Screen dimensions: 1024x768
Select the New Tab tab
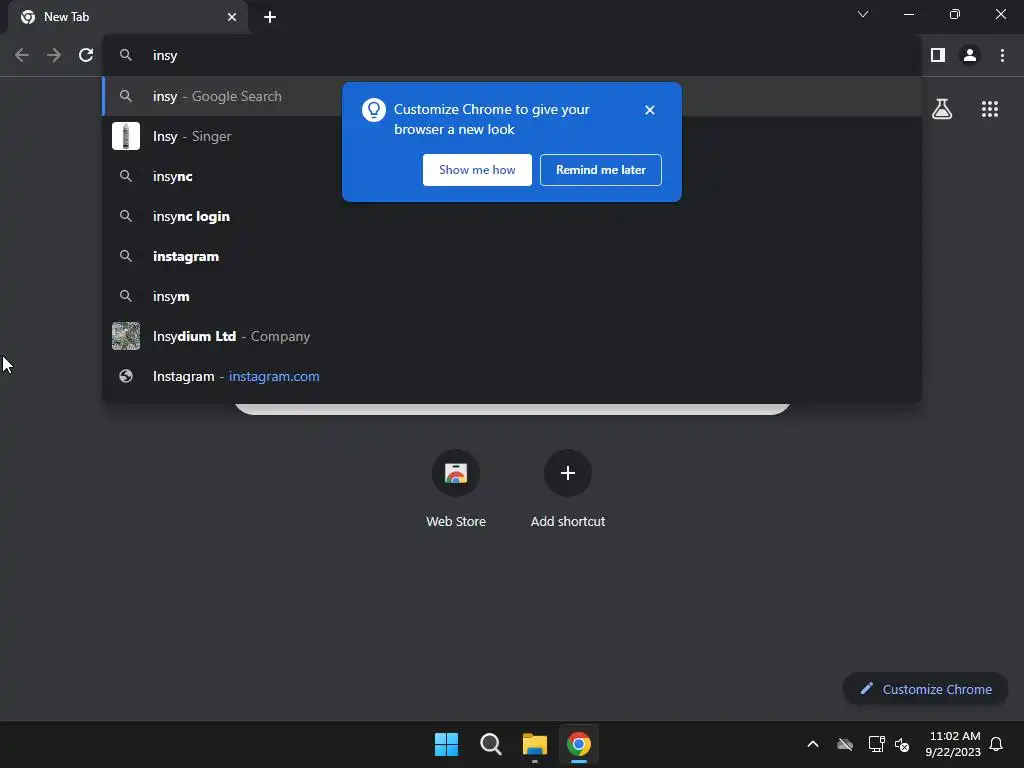tap(128, 17)
